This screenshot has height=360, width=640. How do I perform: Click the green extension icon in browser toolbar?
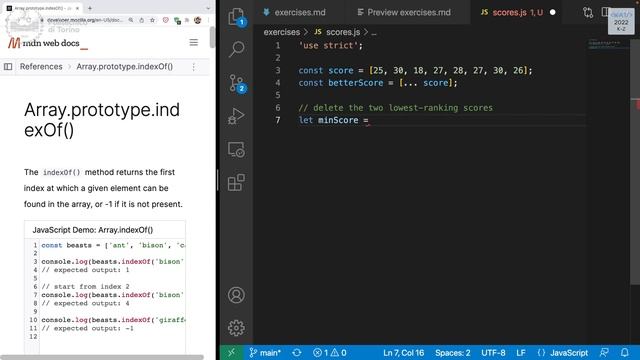pos(177,20)
